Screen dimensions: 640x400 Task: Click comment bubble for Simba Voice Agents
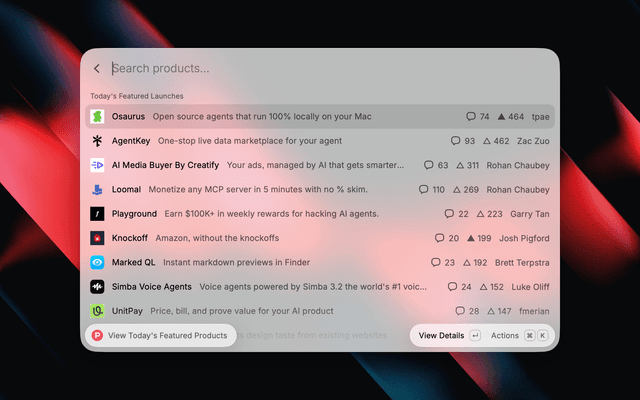[452, 287]
